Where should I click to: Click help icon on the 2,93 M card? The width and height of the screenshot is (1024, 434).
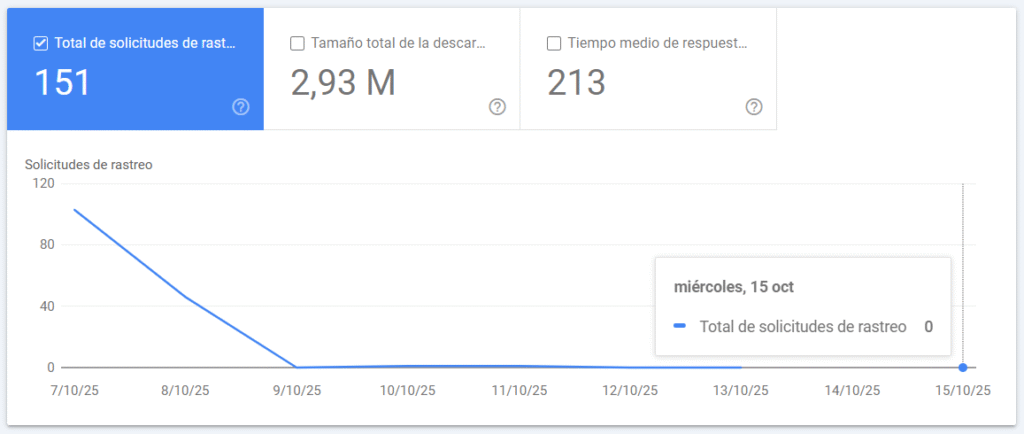click(x=497, y=107)
